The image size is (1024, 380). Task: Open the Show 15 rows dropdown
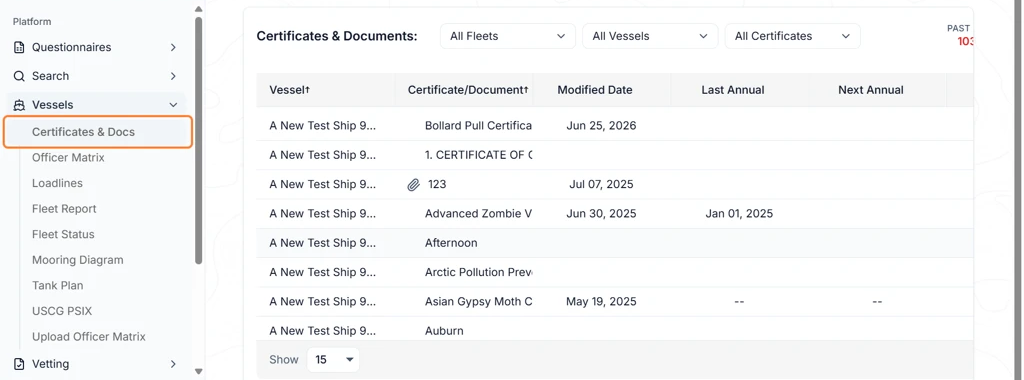coord(333,360)
